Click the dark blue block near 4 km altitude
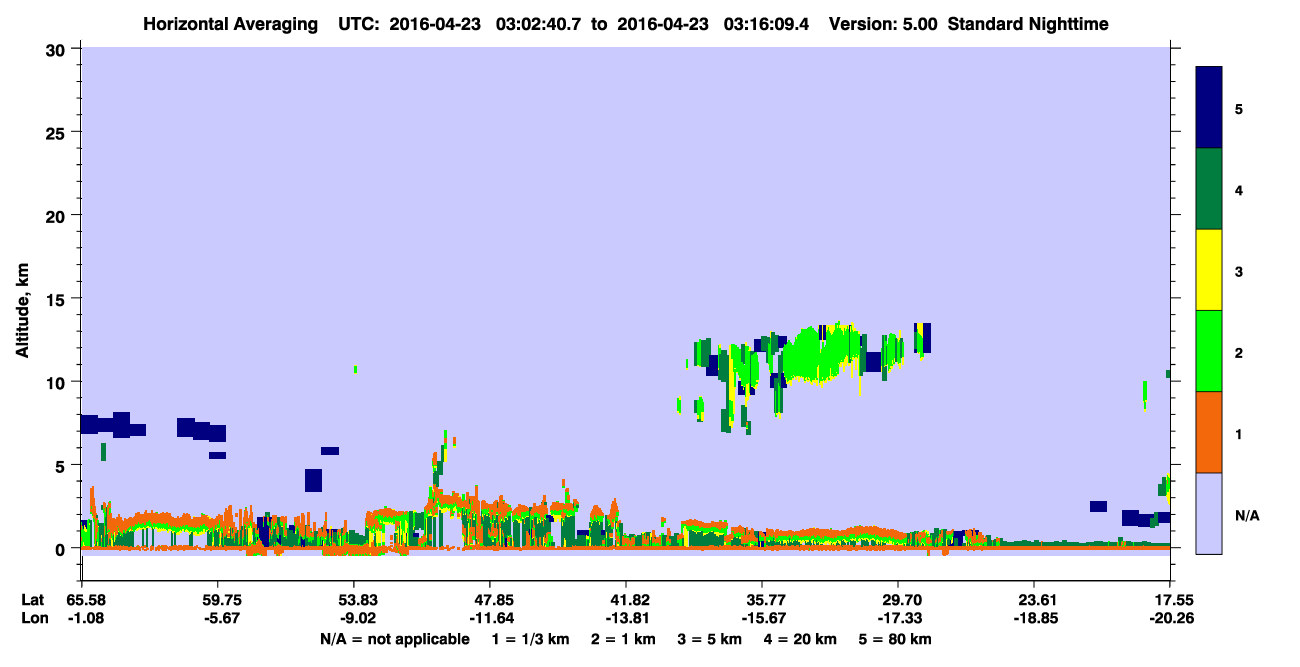The width and height of the screenshot is (1300, 667). tap(313, 480)
